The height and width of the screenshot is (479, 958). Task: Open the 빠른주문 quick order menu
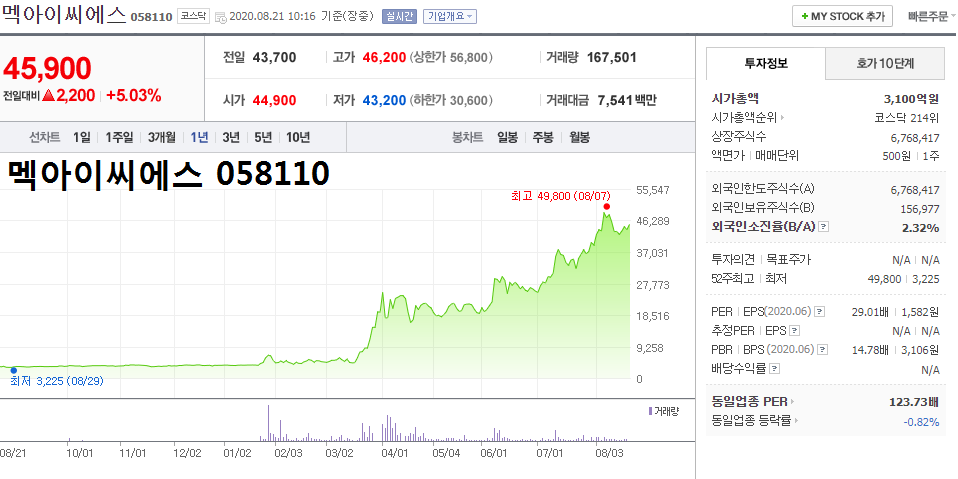pyautogui.click(x=931, y=16)
